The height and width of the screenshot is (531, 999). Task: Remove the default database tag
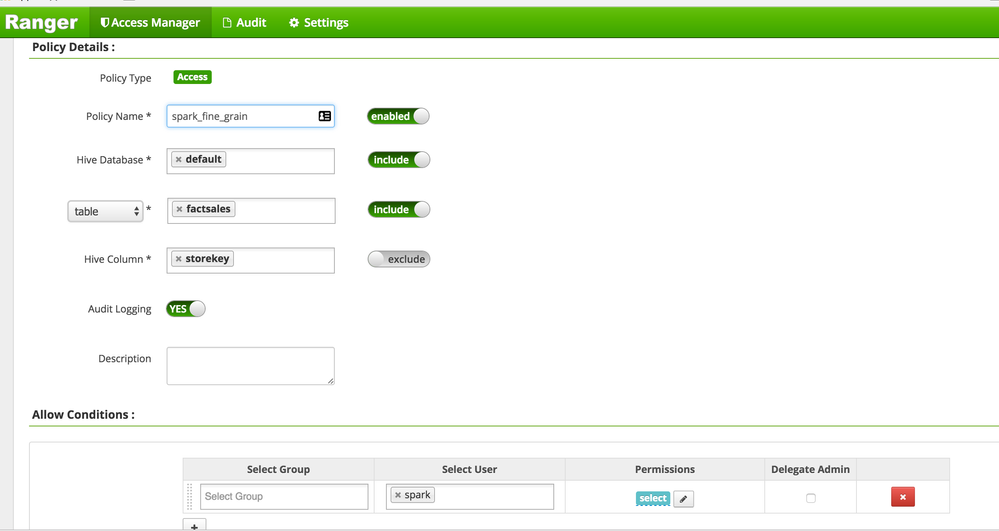pyautogui.click(x=178, y=159)
